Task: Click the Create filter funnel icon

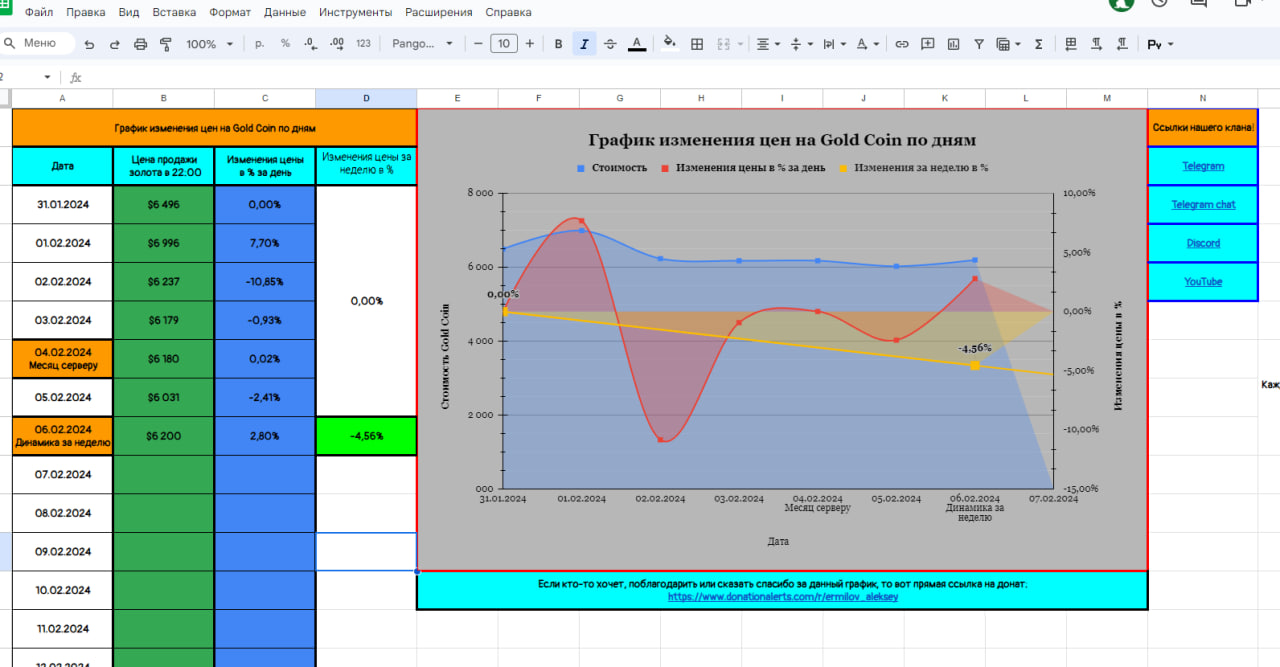Action: [978, 44]
